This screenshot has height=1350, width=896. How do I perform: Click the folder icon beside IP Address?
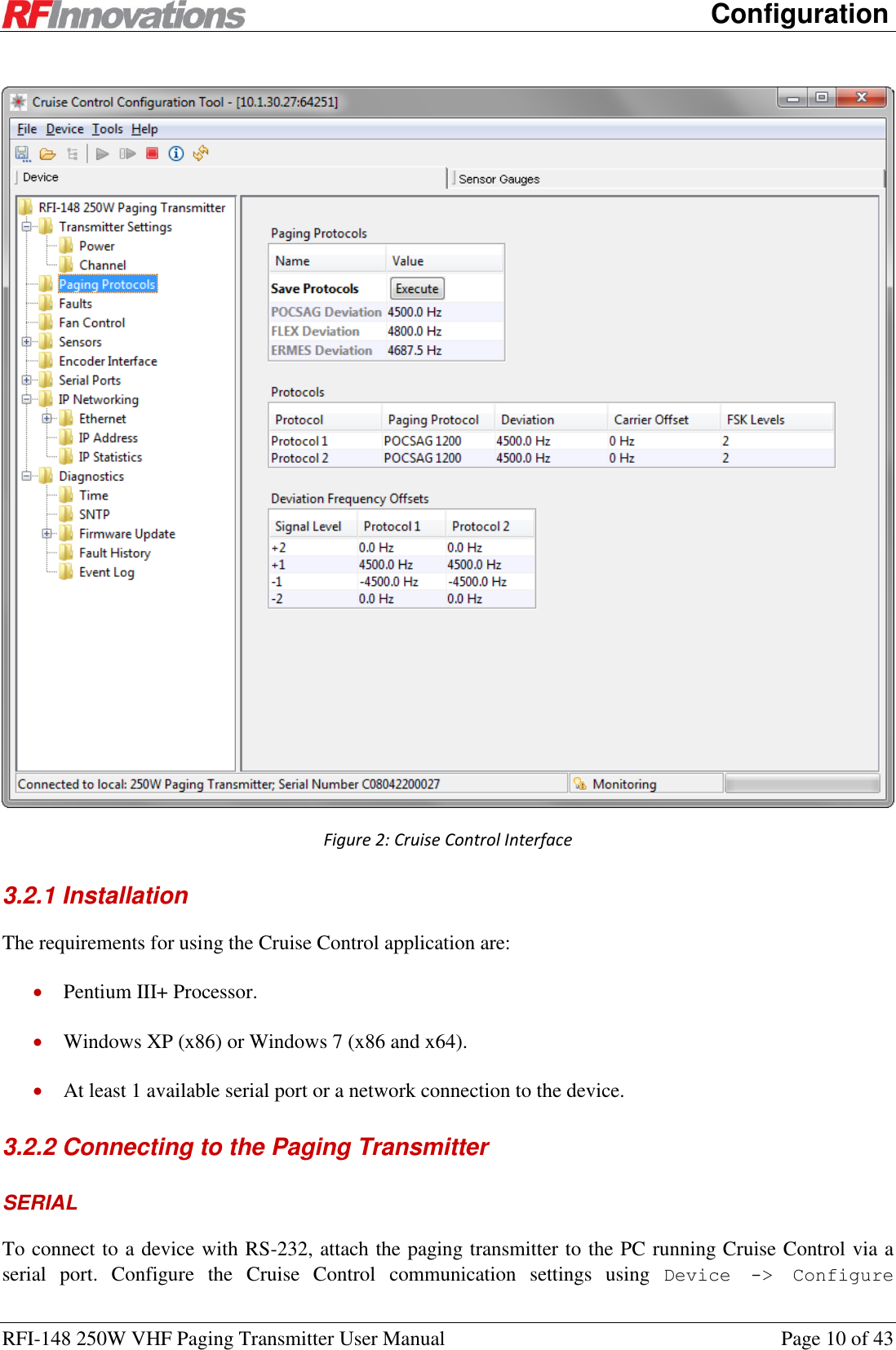[67, 437]
